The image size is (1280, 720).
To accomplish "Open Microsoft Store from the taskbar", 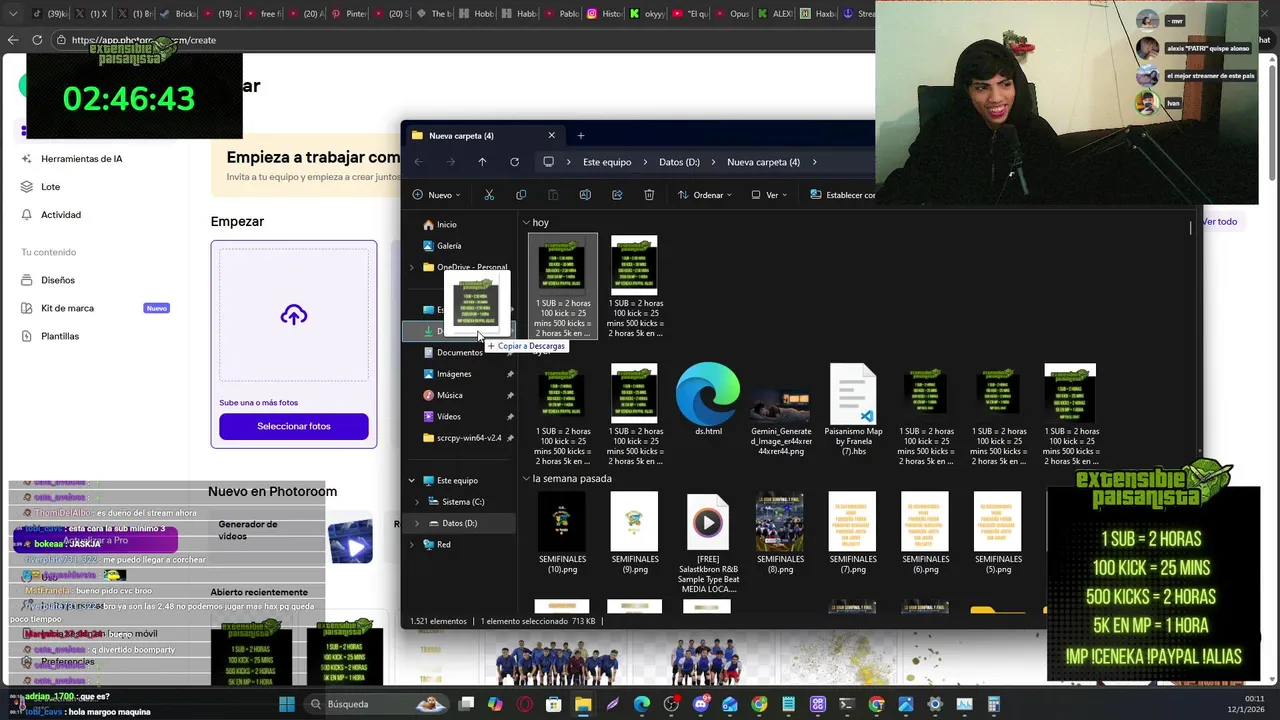I will click(x=554, y=704).
